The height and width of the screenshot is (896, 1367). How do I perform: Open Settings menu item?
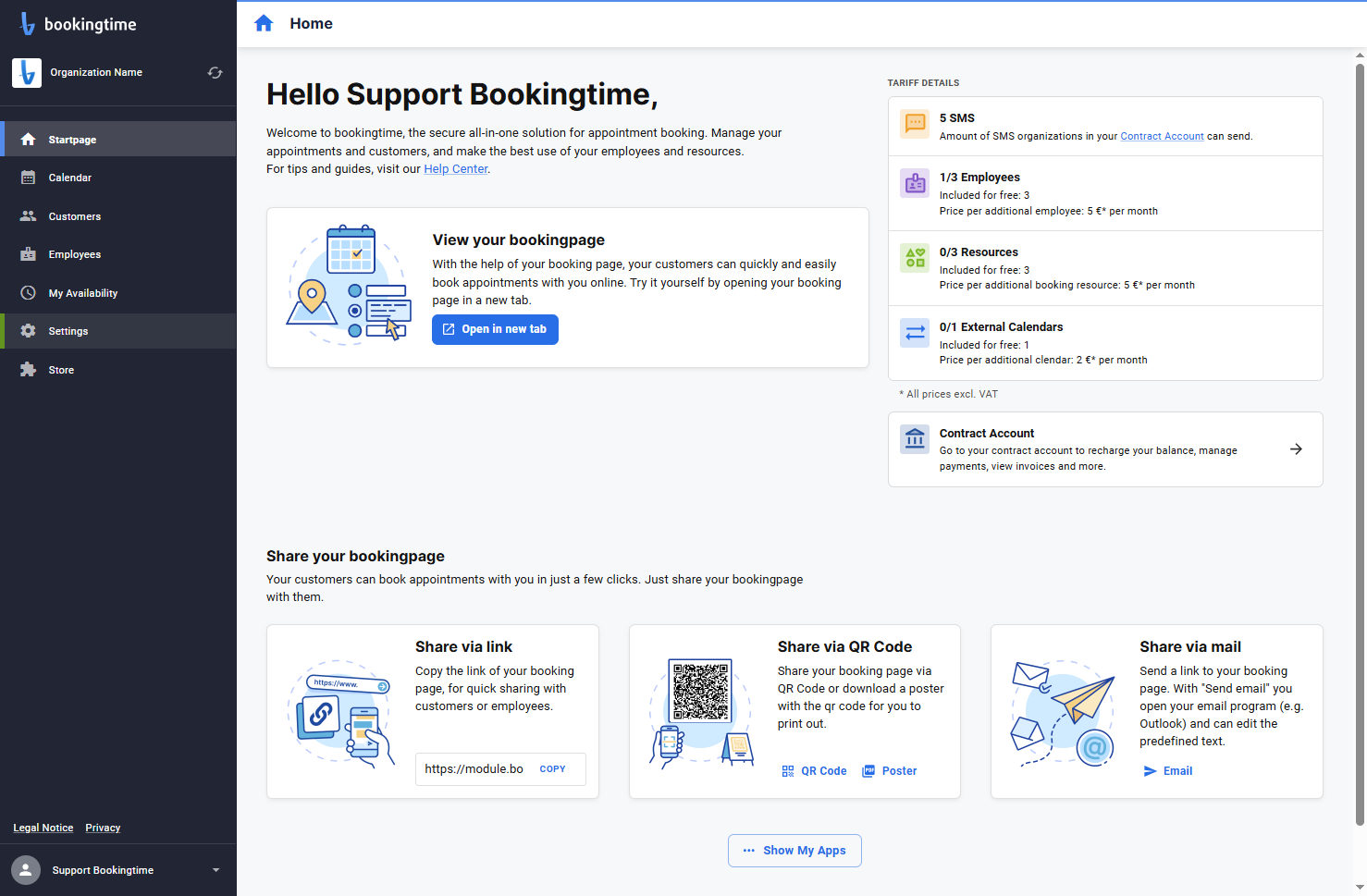(x=118, y=331)
